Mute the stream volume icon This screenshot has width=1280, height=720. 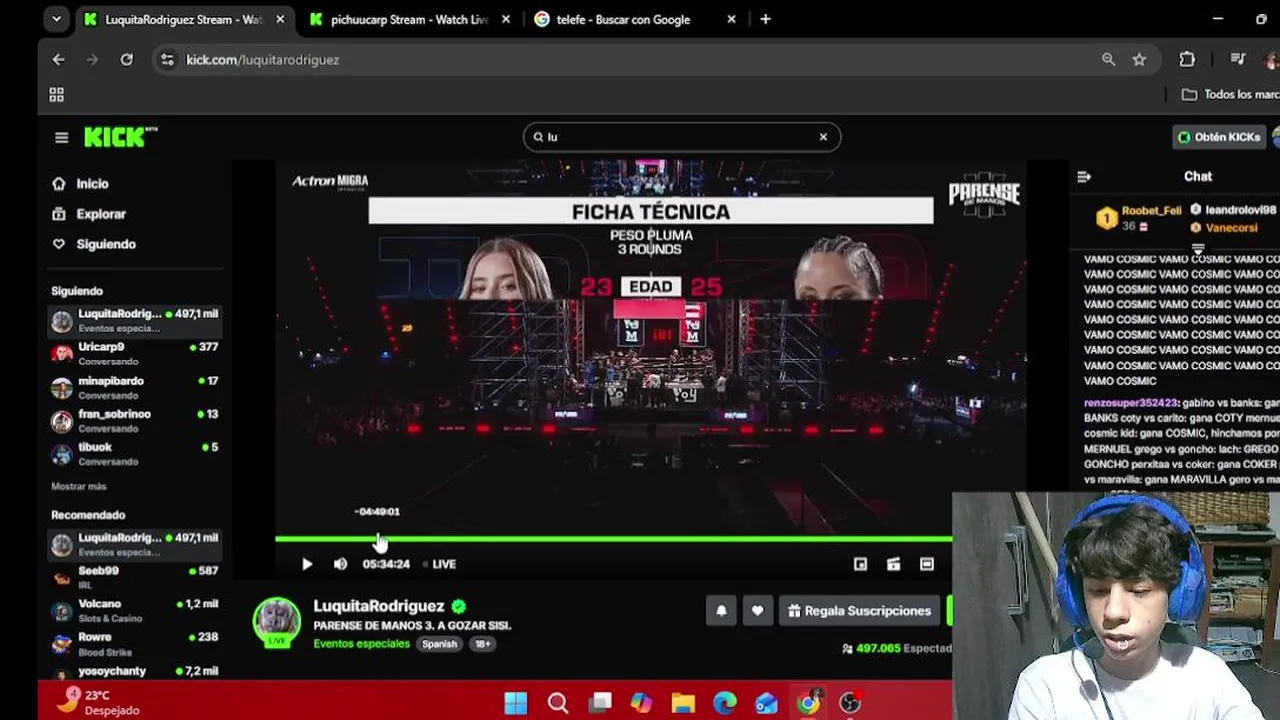coord(340,564)
